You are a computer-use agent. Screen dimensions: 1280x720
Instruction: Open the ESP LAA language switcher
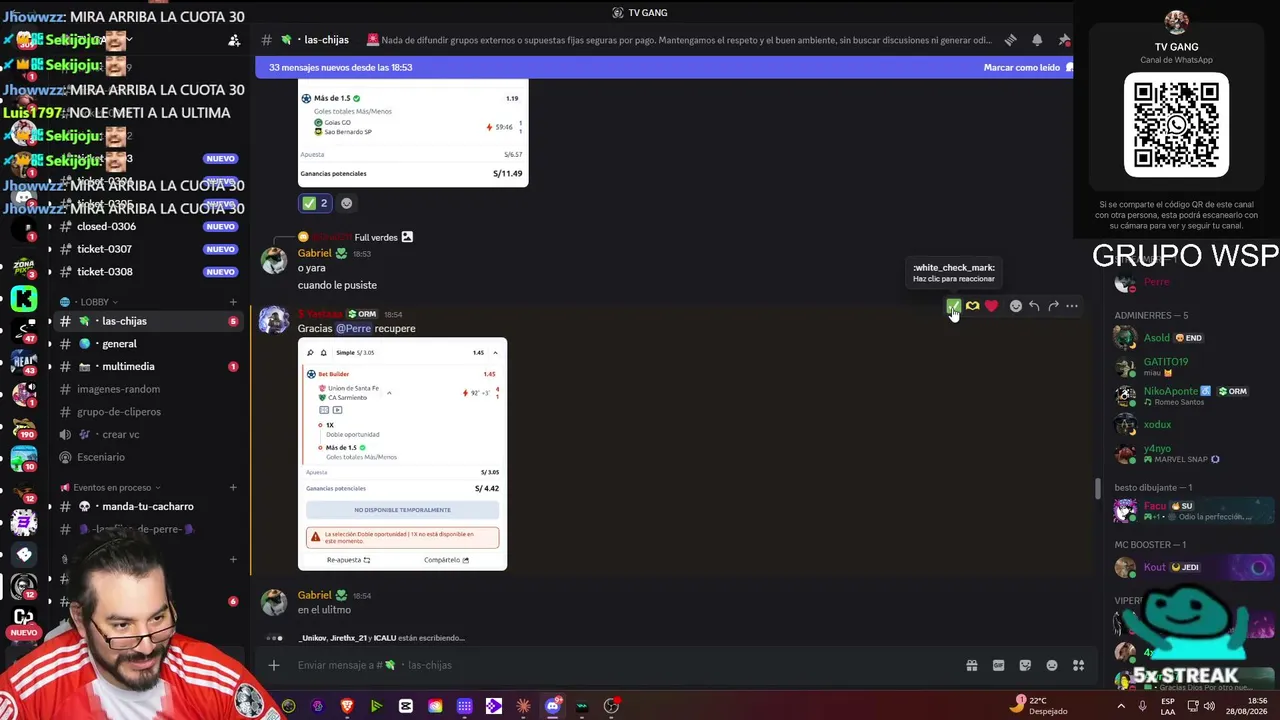pos(1168,706)
